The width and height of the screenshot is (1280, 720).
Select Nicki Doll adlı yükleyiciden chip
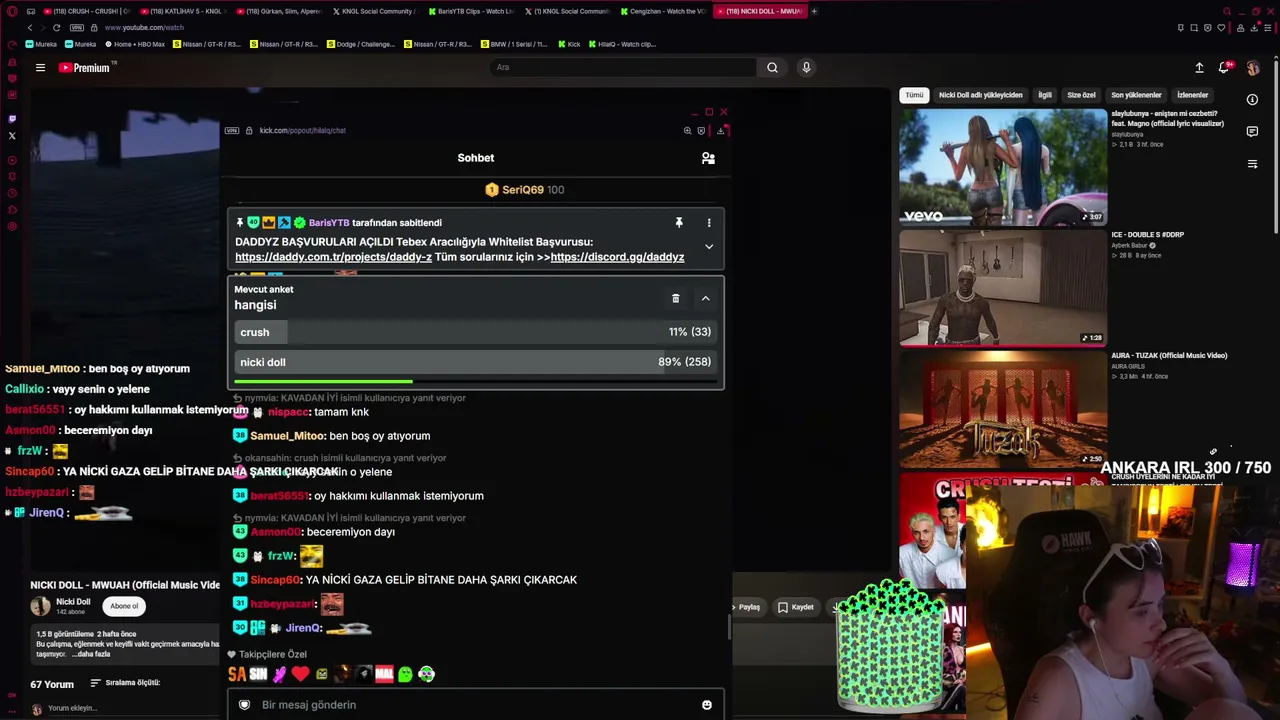(x=980, y=95)
